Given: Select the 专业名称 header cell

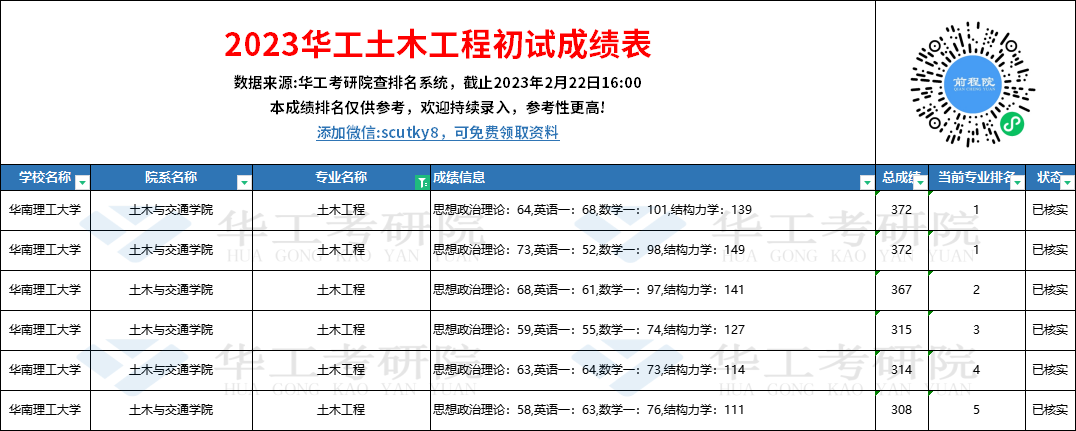Looking at the screenshot, I should (x=342, y=178).
